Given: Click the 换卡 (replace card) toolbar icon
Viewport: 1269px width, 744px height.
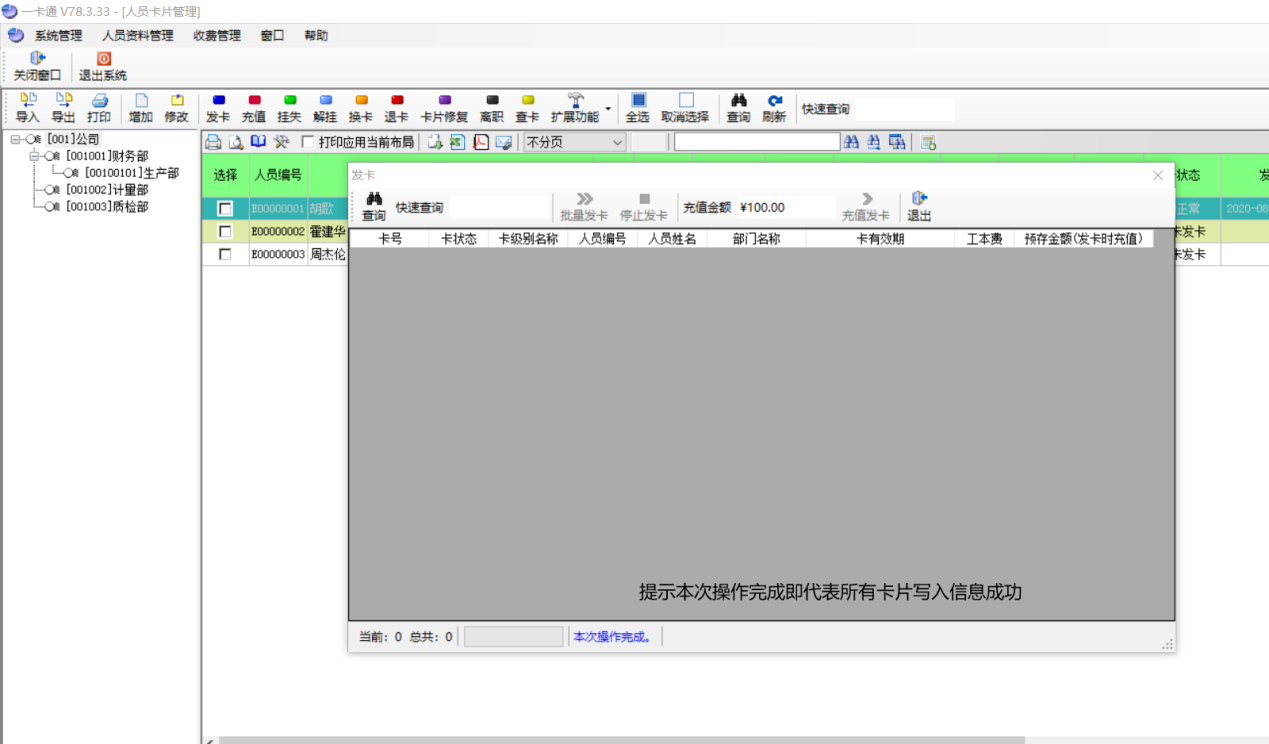Looking at the screenshot, I should [360, 108].
